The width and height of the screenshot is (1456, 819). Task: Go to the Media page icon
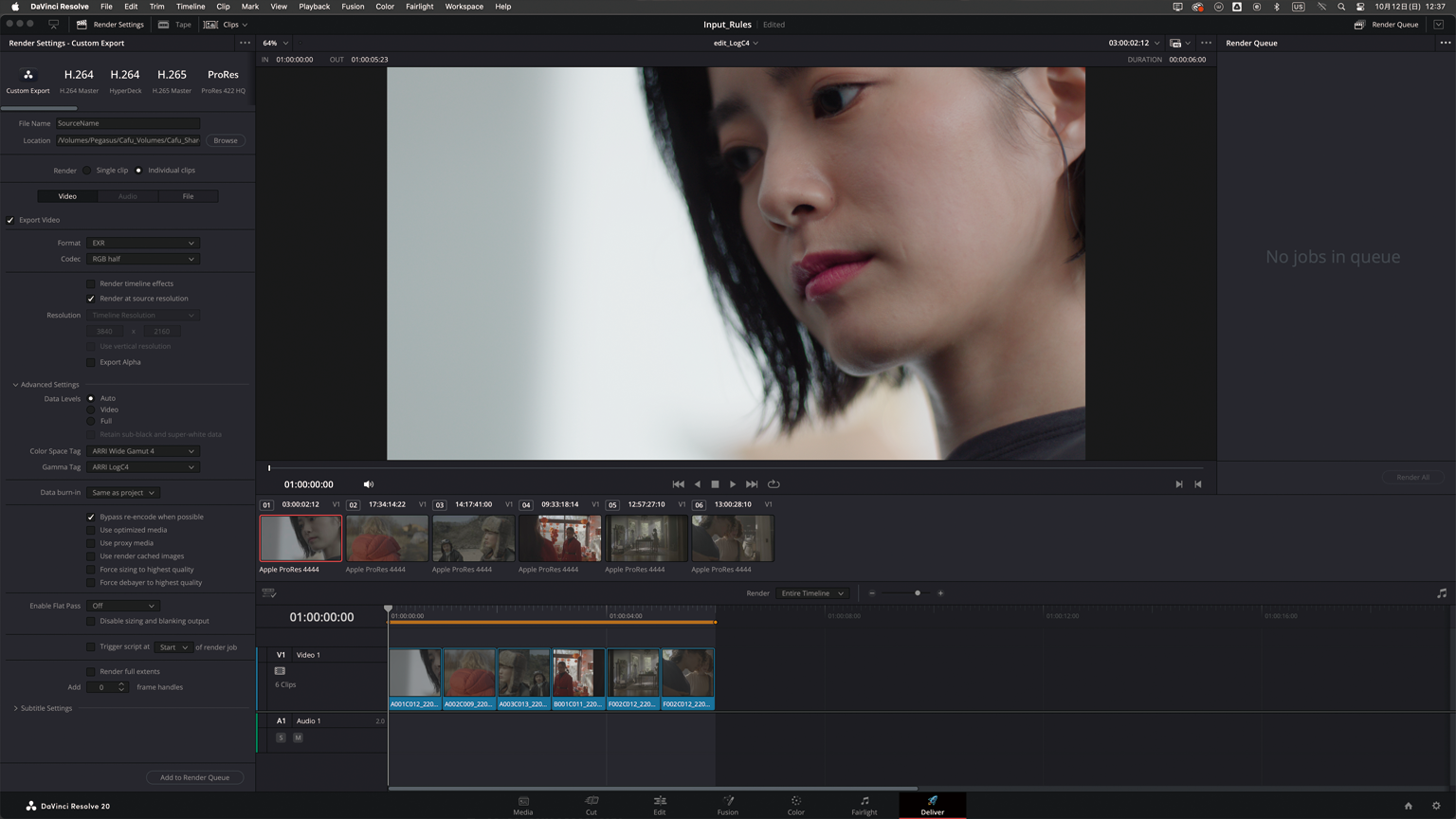(x=523, y=802)
